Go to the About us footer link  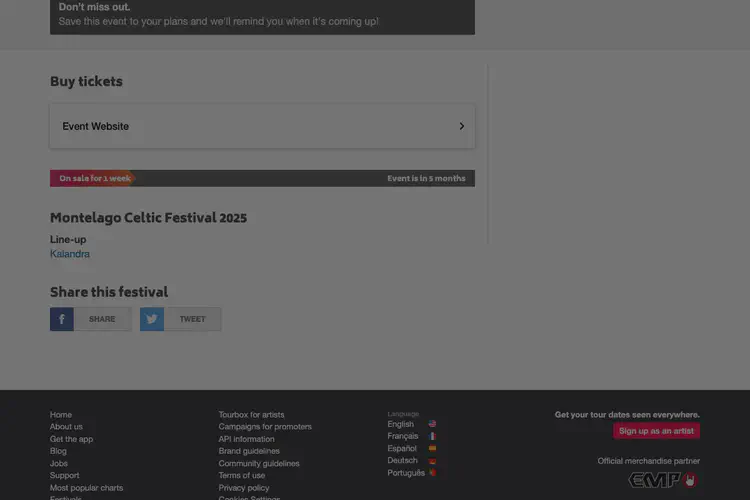point(66,427)
